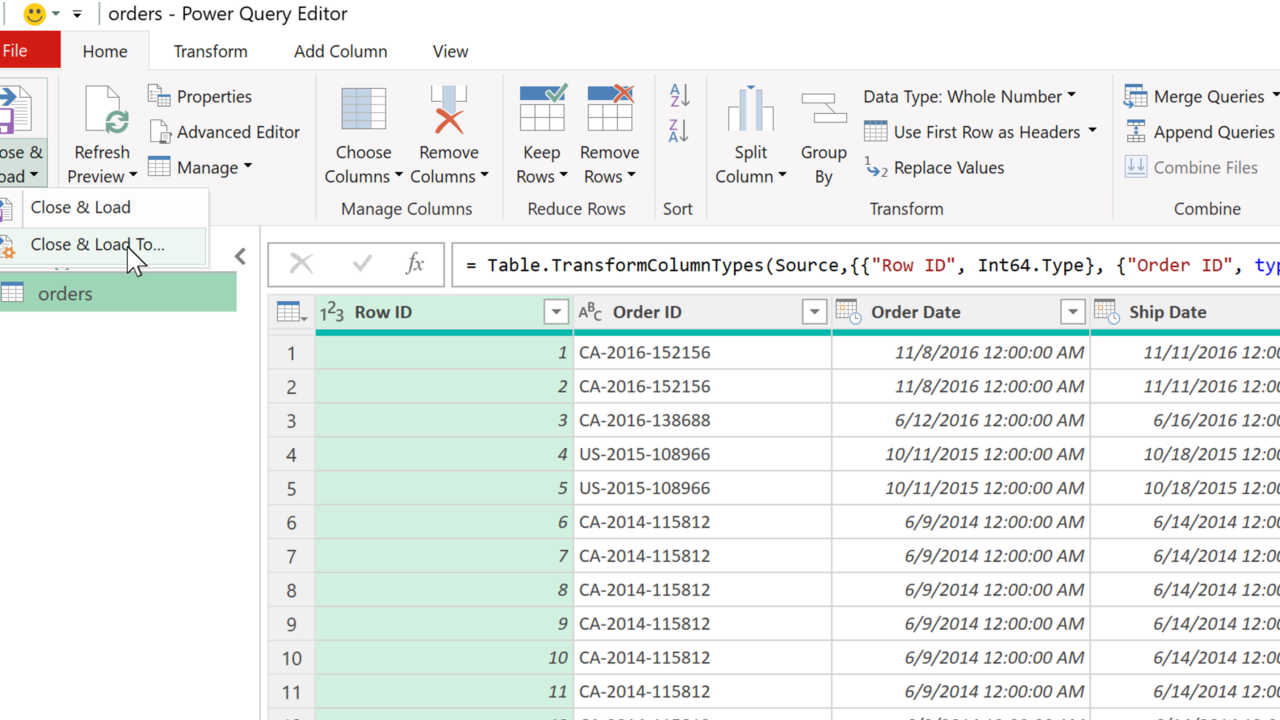Open the Add Column ribbon tab
The image size is (1280, 720).
[340, 51]
